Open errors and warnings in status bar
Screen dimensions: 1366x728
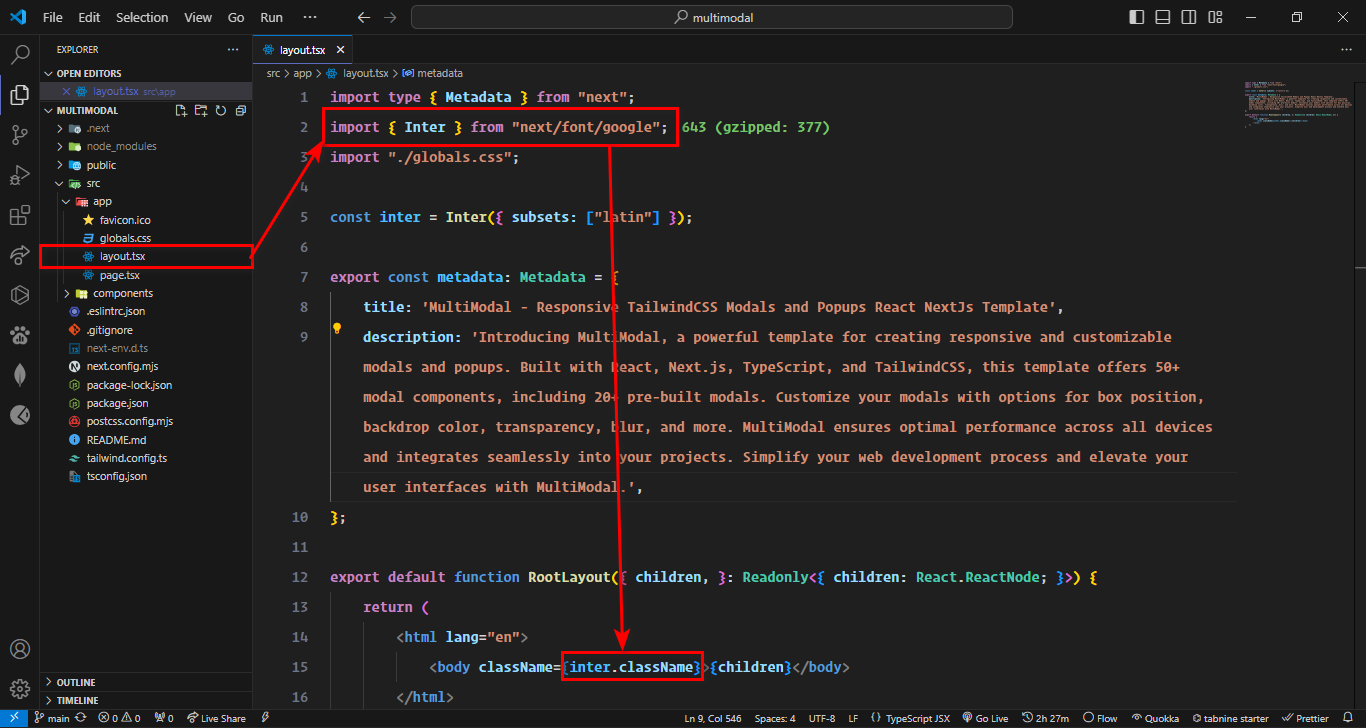point(119,718)
